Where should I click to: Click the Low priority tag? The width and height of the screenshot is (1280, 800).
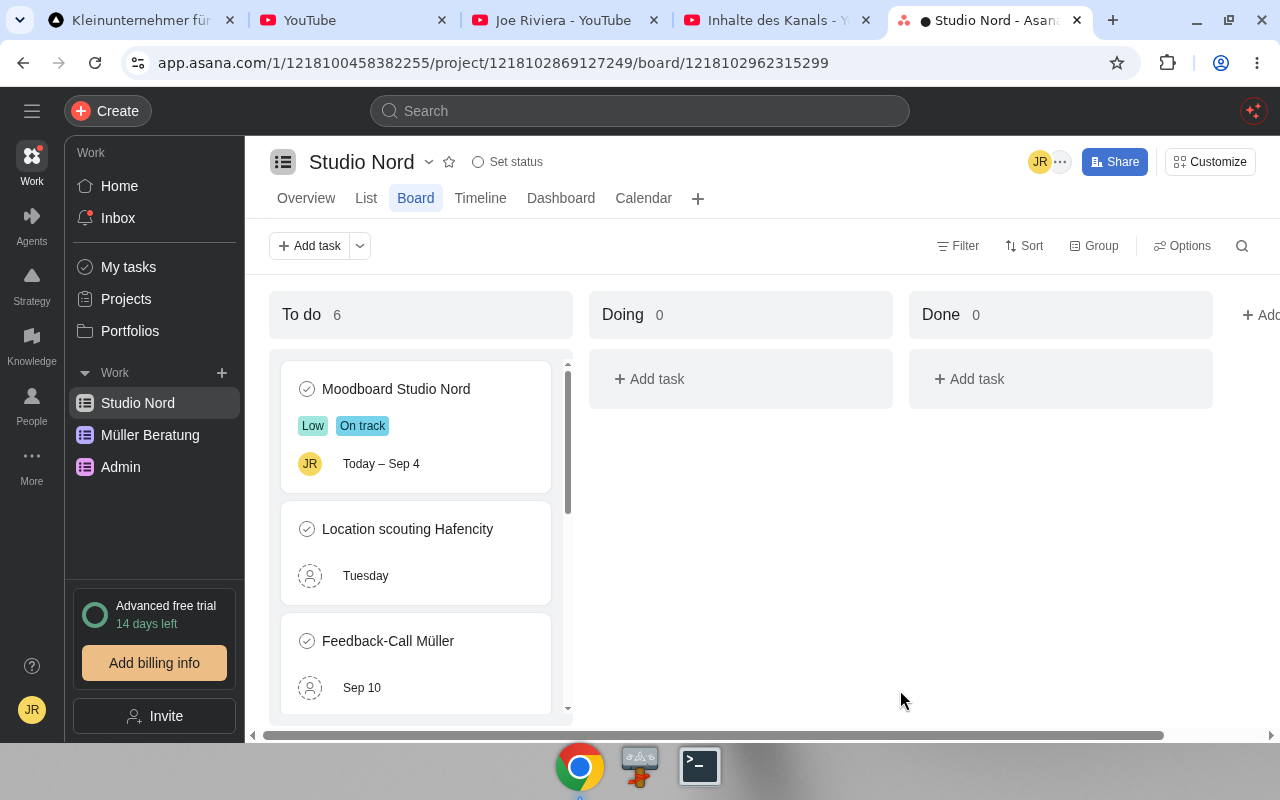[x=313, y=426]
